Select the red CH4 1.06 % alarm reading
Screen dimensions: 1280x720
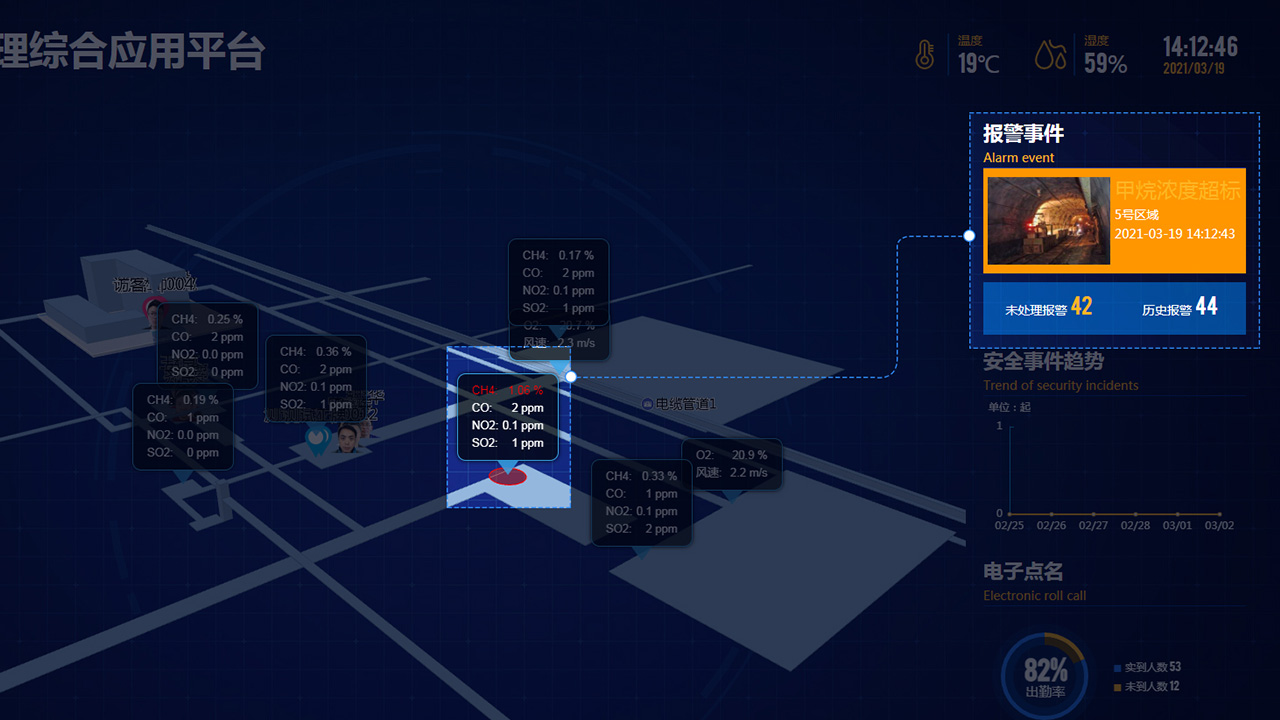pyautogui.click(x=508, y=390)
